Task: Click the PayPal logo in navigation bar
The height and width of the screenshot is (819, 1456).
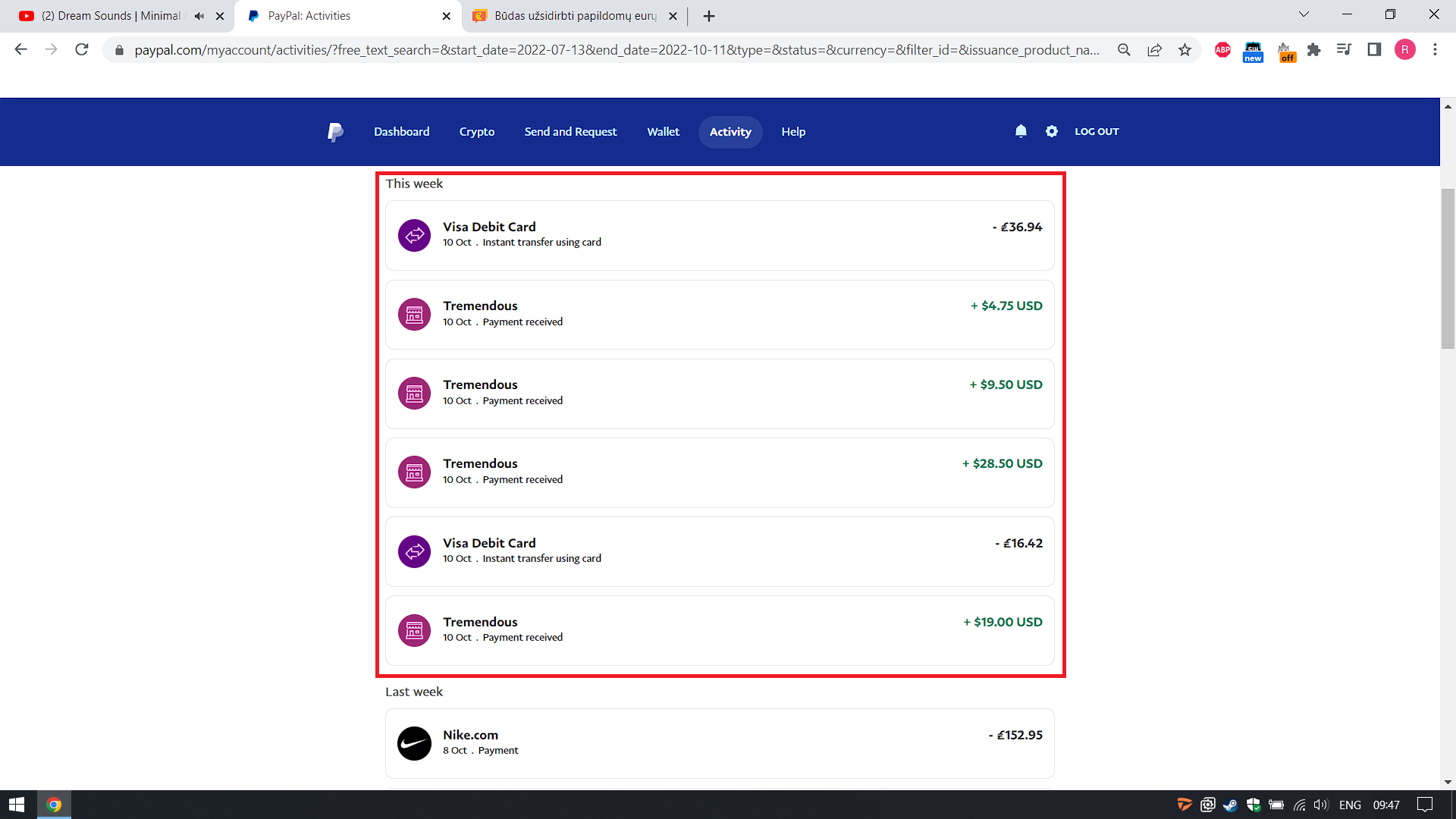Action: [335, 132]
